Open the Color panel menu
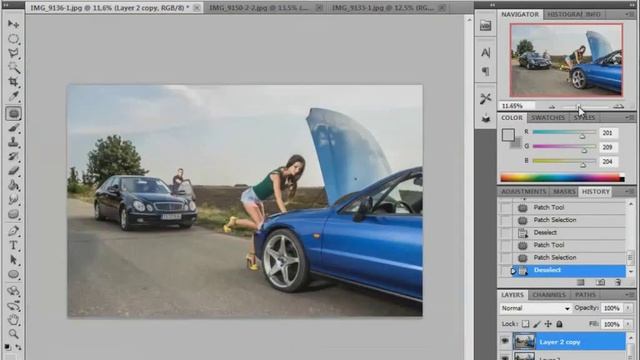The width and height of the screenshot is (640, 360). coord(629,118)
